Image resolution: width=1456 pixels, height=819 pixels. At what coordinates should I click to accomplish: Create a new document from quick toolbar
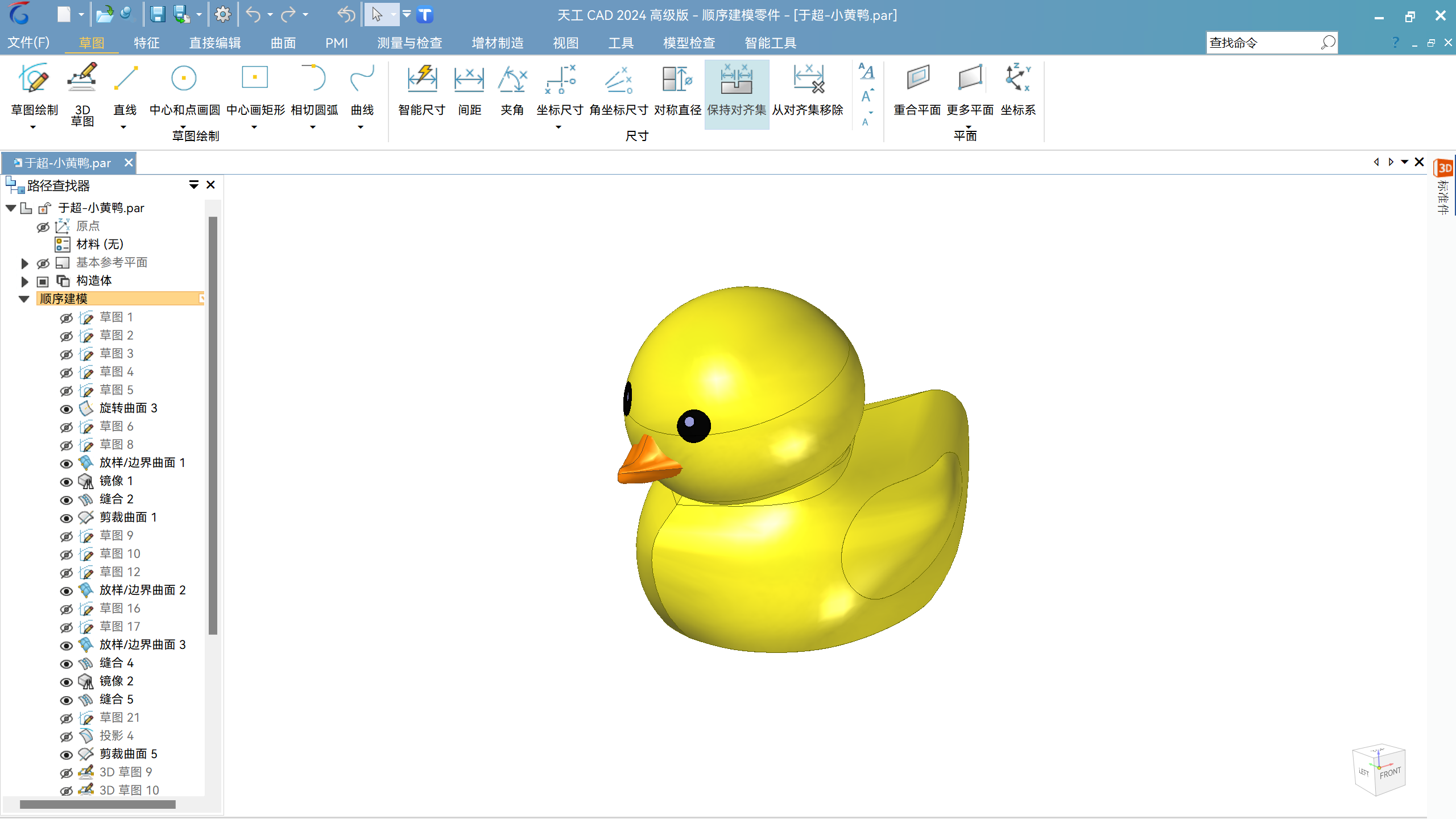pos(64,15)
